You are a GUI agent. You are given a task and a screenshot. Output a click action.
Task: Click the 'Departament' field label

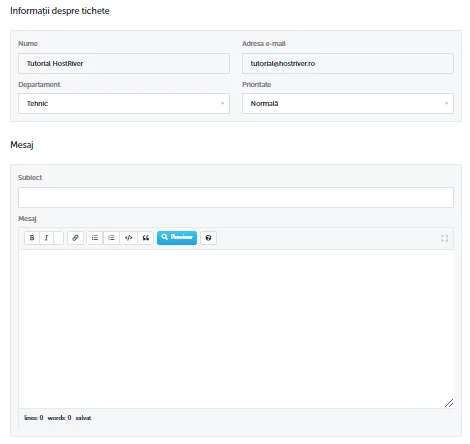coord(39,85)
